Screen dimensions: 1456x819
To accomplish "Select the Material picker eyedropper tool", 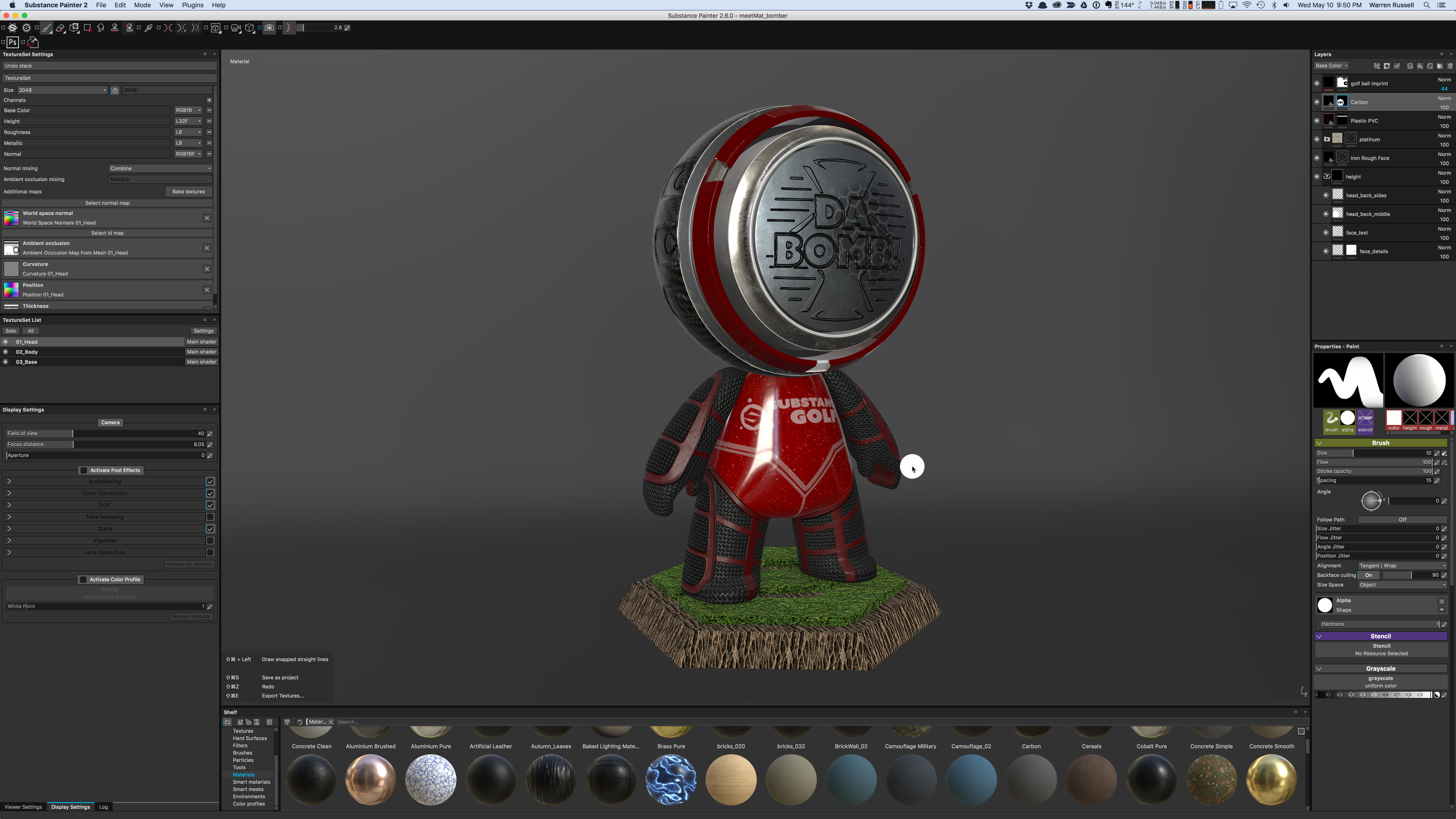I will (149, 28).
